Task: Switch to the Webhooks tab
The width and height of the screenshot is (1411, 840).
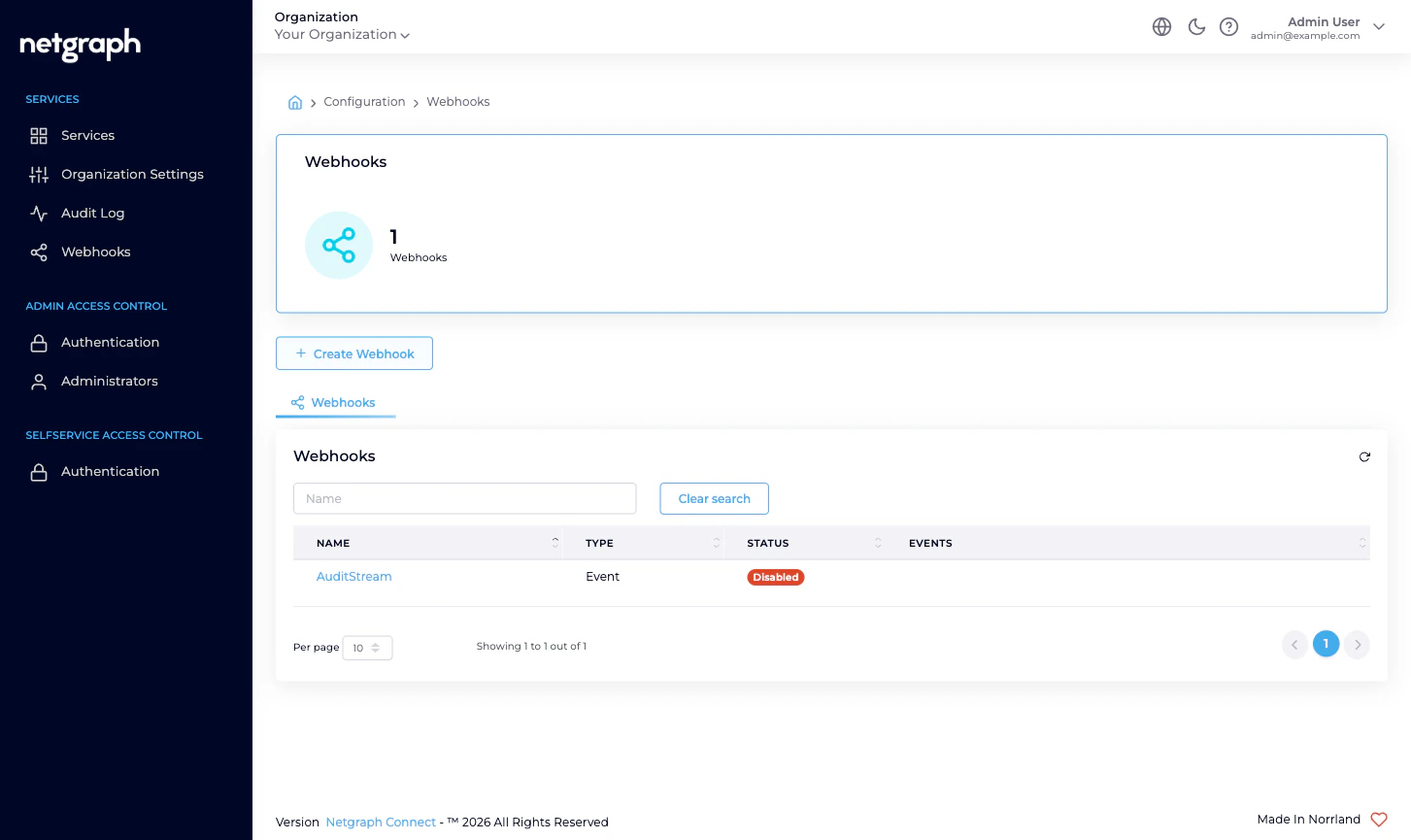Action: tap(334, 402)
